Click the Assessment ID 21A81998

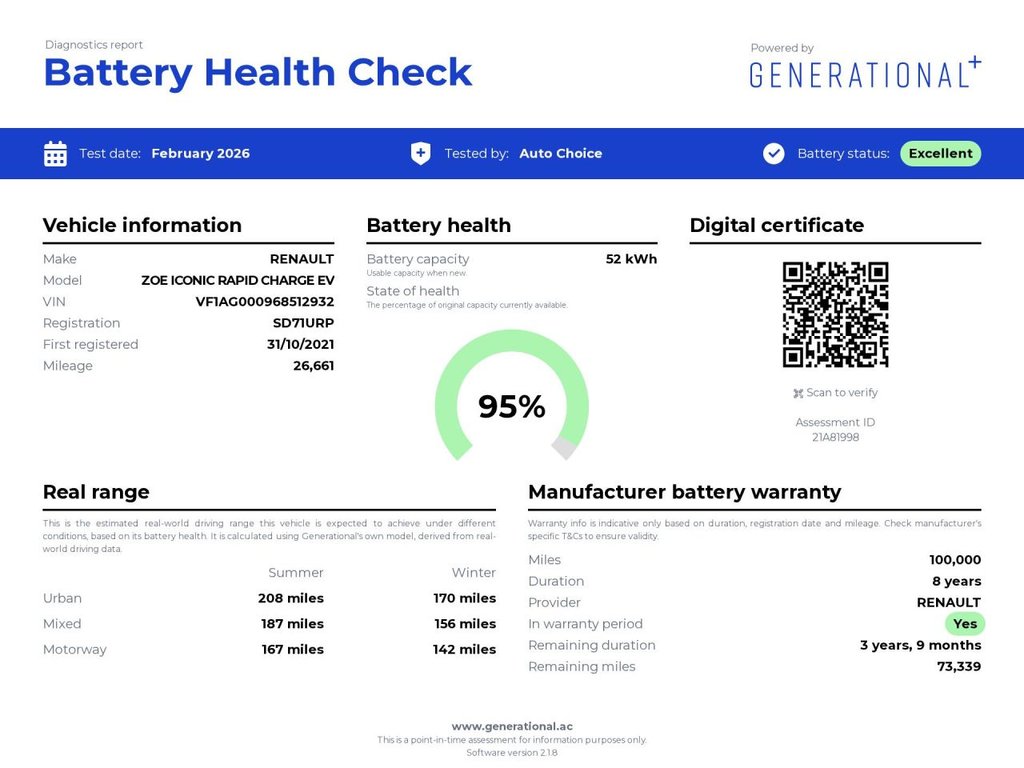pyautogui.click(x=835, y=437)
